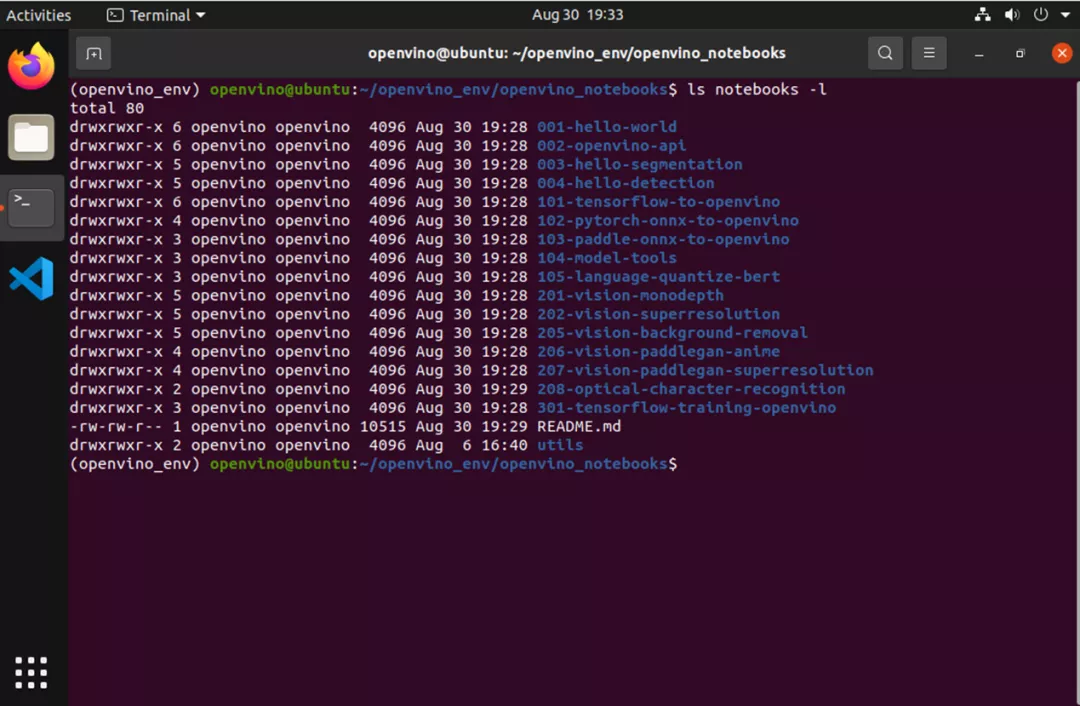Screen dimensions: 1080x706
Task: Click the screen sharing icon in the top bar
Action: (983, 15)
